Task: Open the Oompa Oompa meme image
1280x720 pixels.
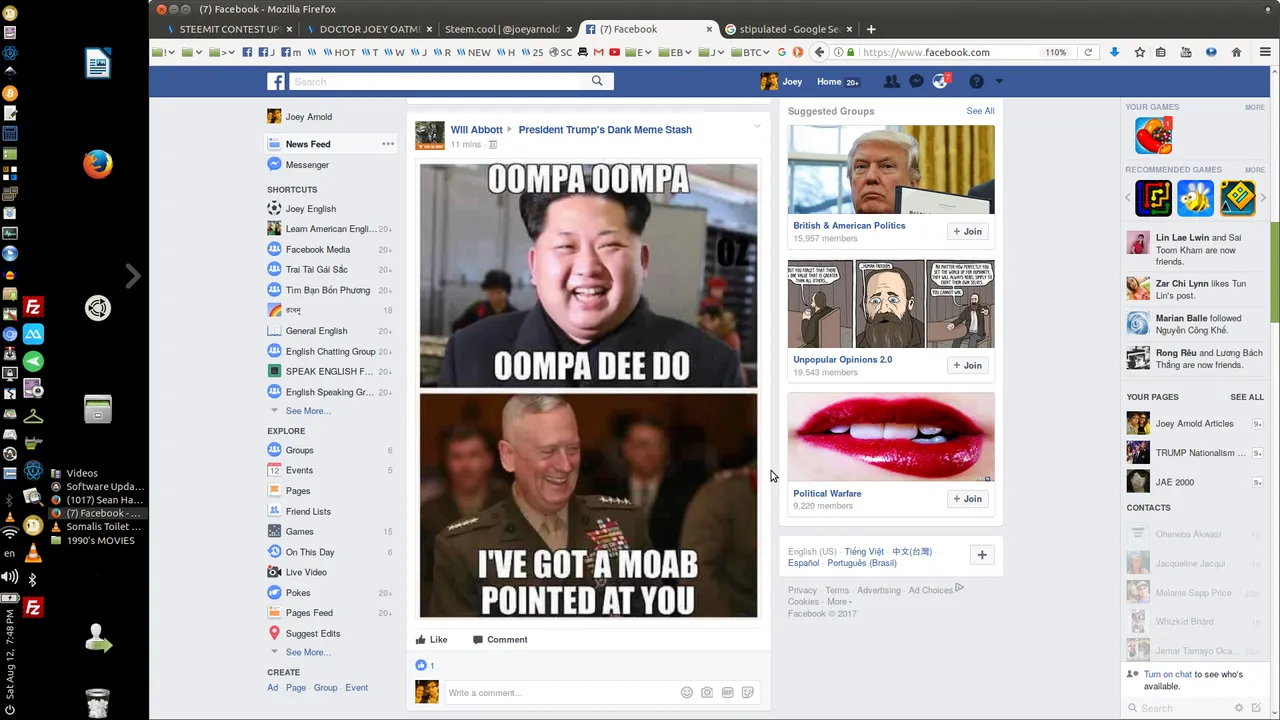Action: pyautogui.click(x=588, y=275)
